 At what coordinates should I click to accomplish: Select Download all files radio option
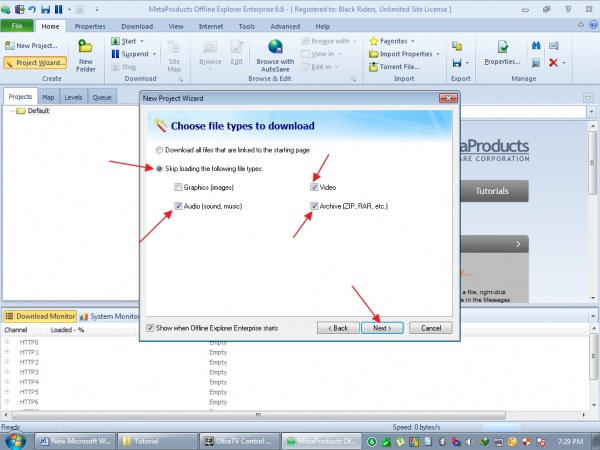click(x=159, y=150)
